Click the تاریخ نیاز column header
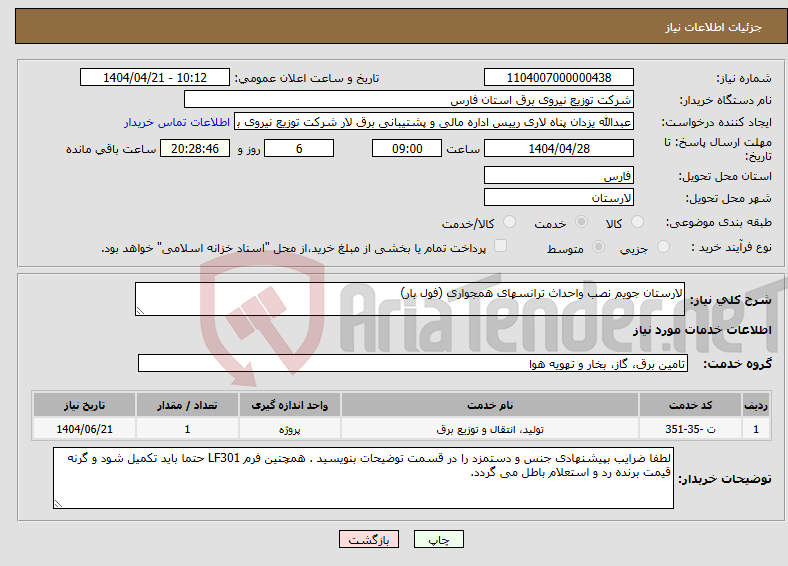 (84, 405)
